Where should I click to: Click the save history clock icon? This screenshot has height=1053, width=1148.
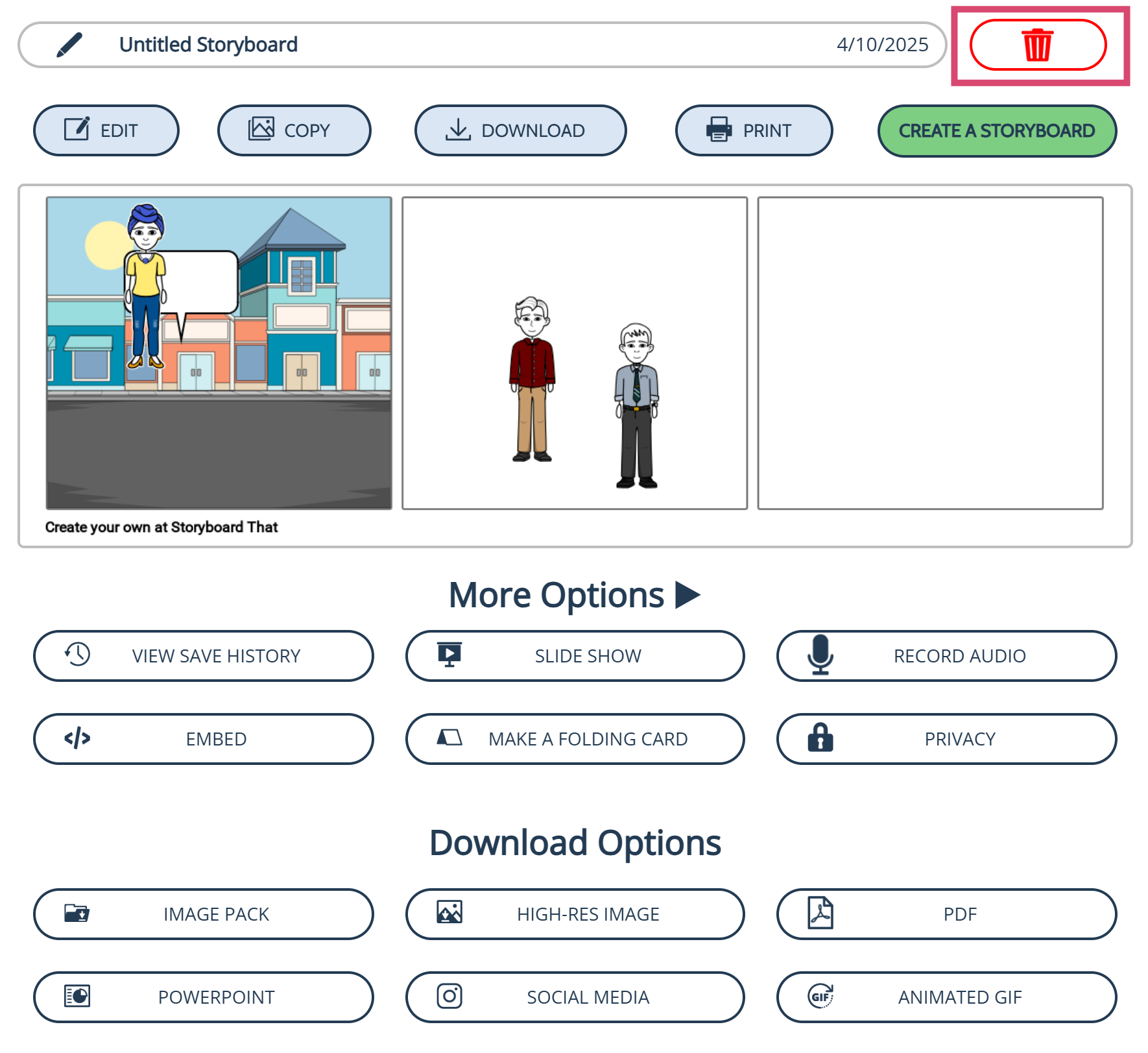(x=77, y=654)
